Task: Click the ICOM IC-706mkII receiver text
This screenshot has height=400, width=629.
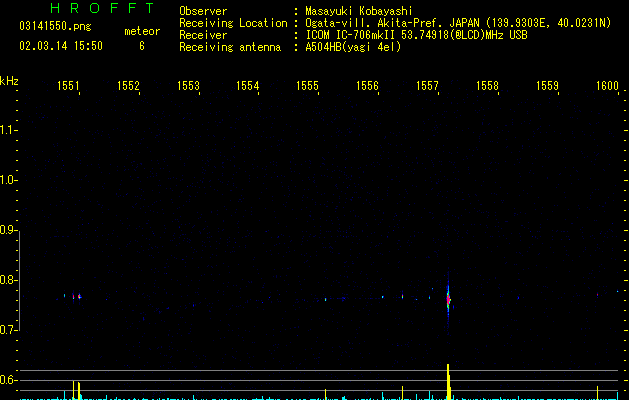Action: (x=416, y=35)
